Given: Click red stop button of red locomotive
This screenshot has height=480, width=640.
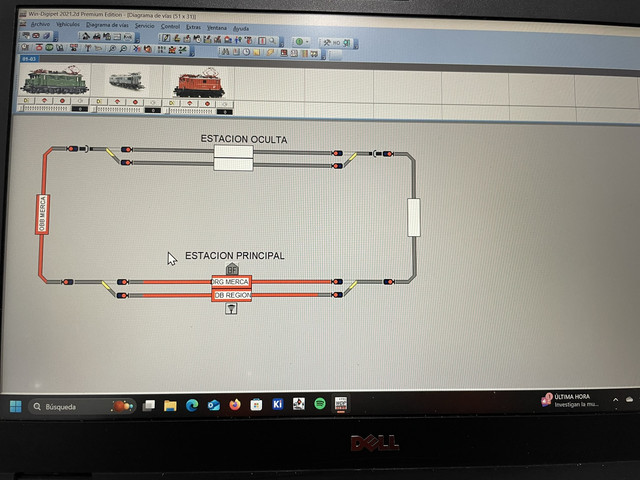Looking at the screenshot, I should (207, 104).
